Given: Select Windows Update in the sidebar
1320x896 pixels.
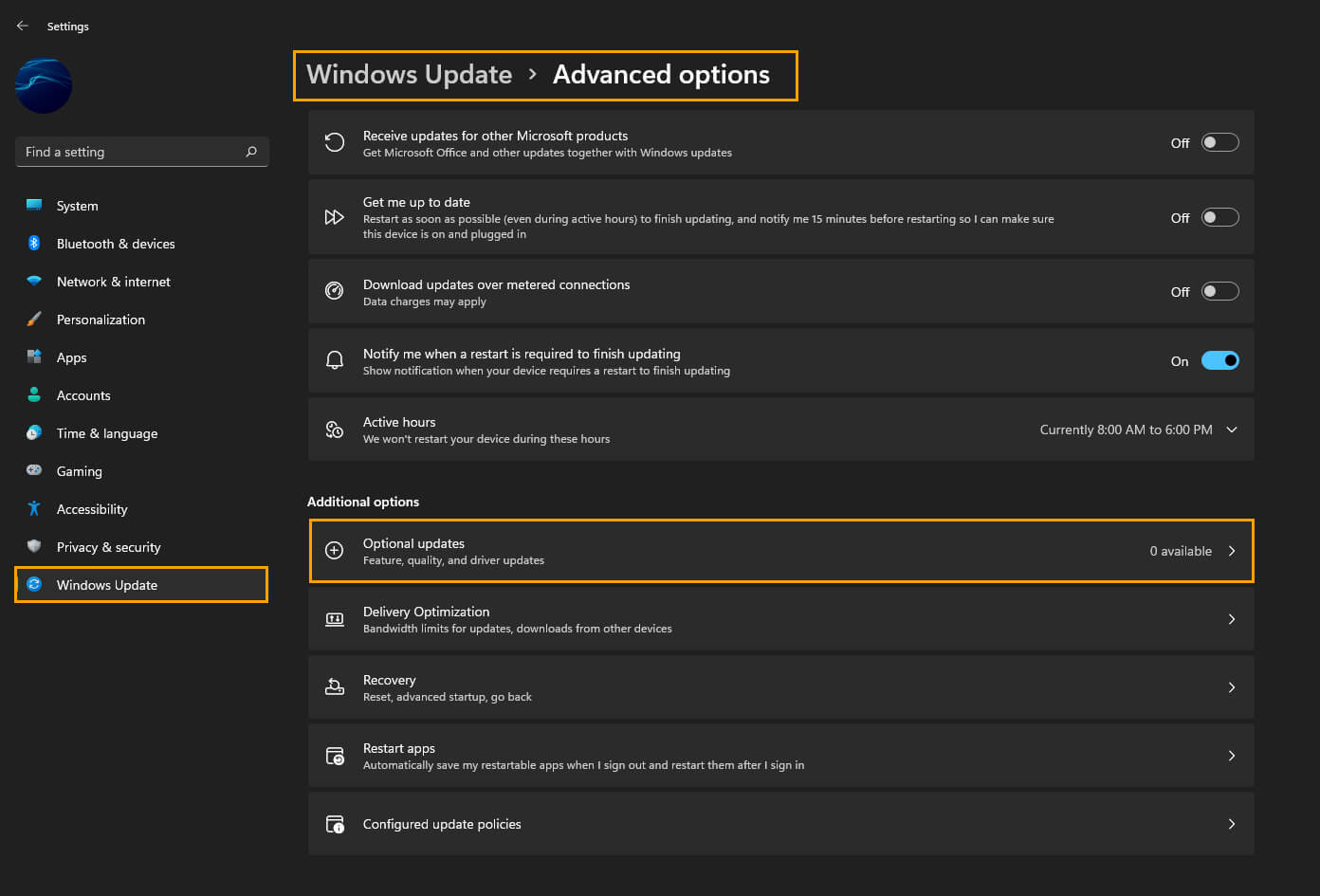Looking at the screenshot, I should coord(142,585).
